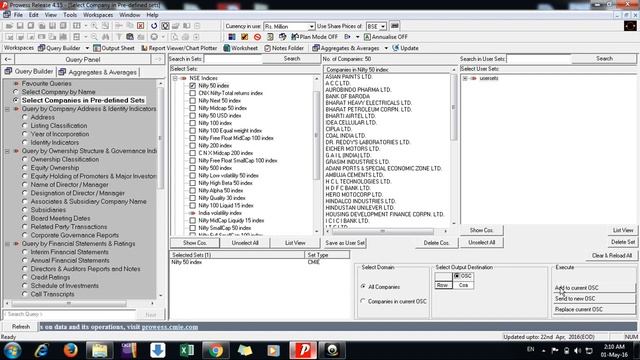Click the checkmark box toolbar icon

pyautogui.click(x=244, y=37)
